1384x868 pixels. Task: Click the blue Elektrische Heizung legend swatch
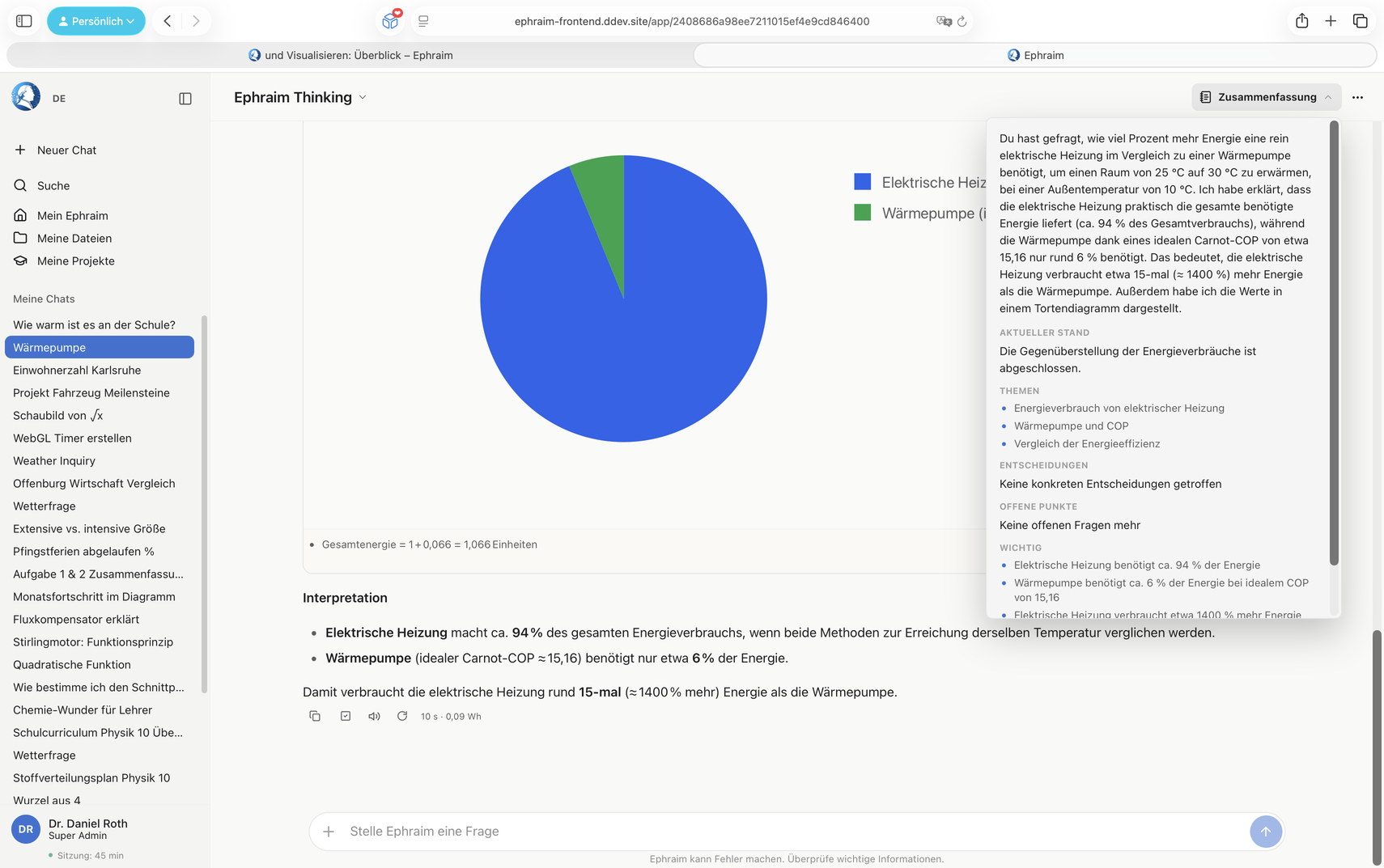coord(863,182)
